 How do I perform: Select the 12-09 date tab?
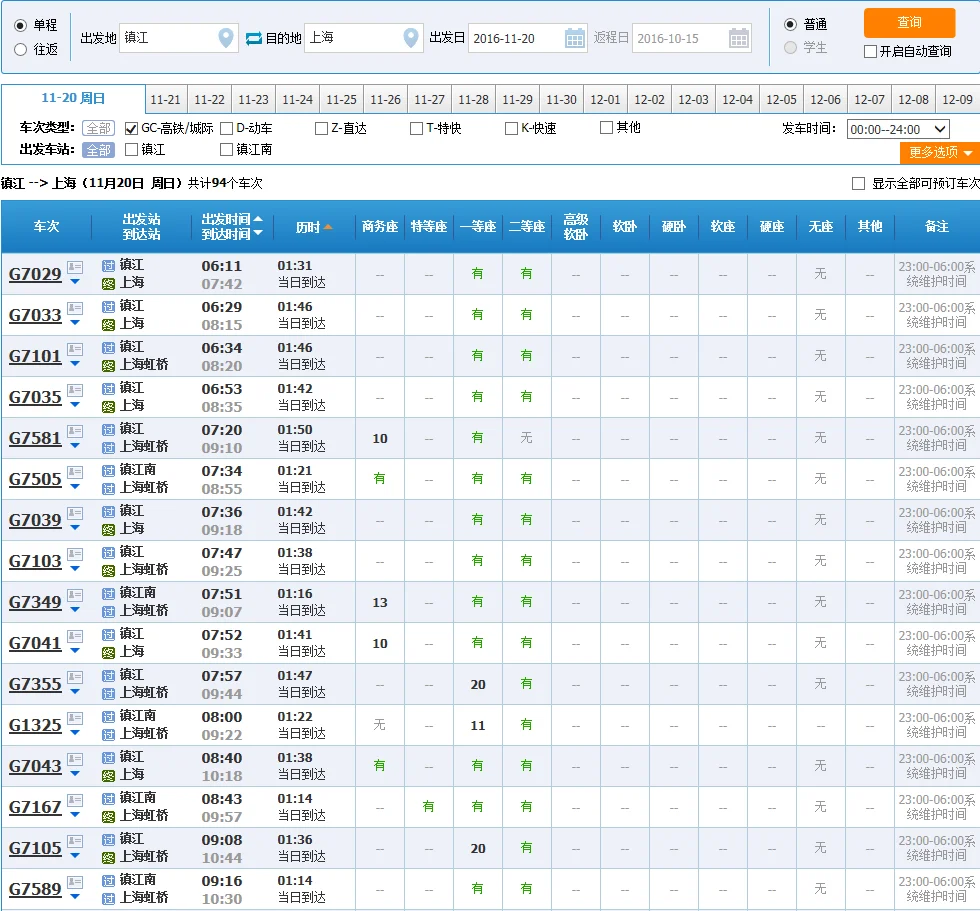pos(957,100)
